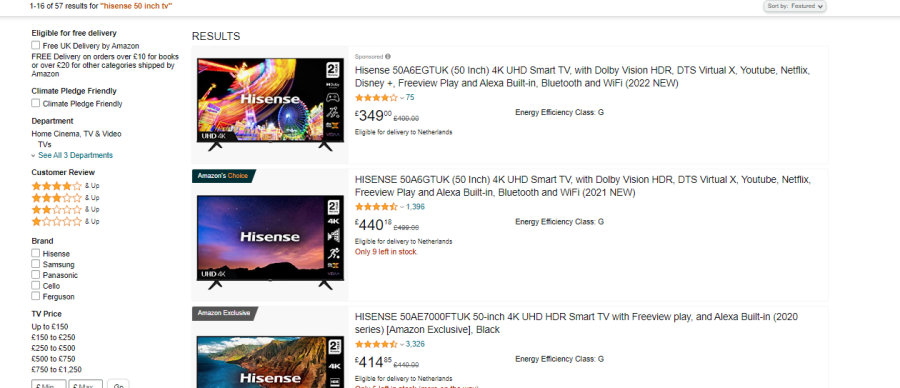Viewport: 900px width, 388px height.
Task: Select 1 star & Up rating filter
Action: pos(65,222)
